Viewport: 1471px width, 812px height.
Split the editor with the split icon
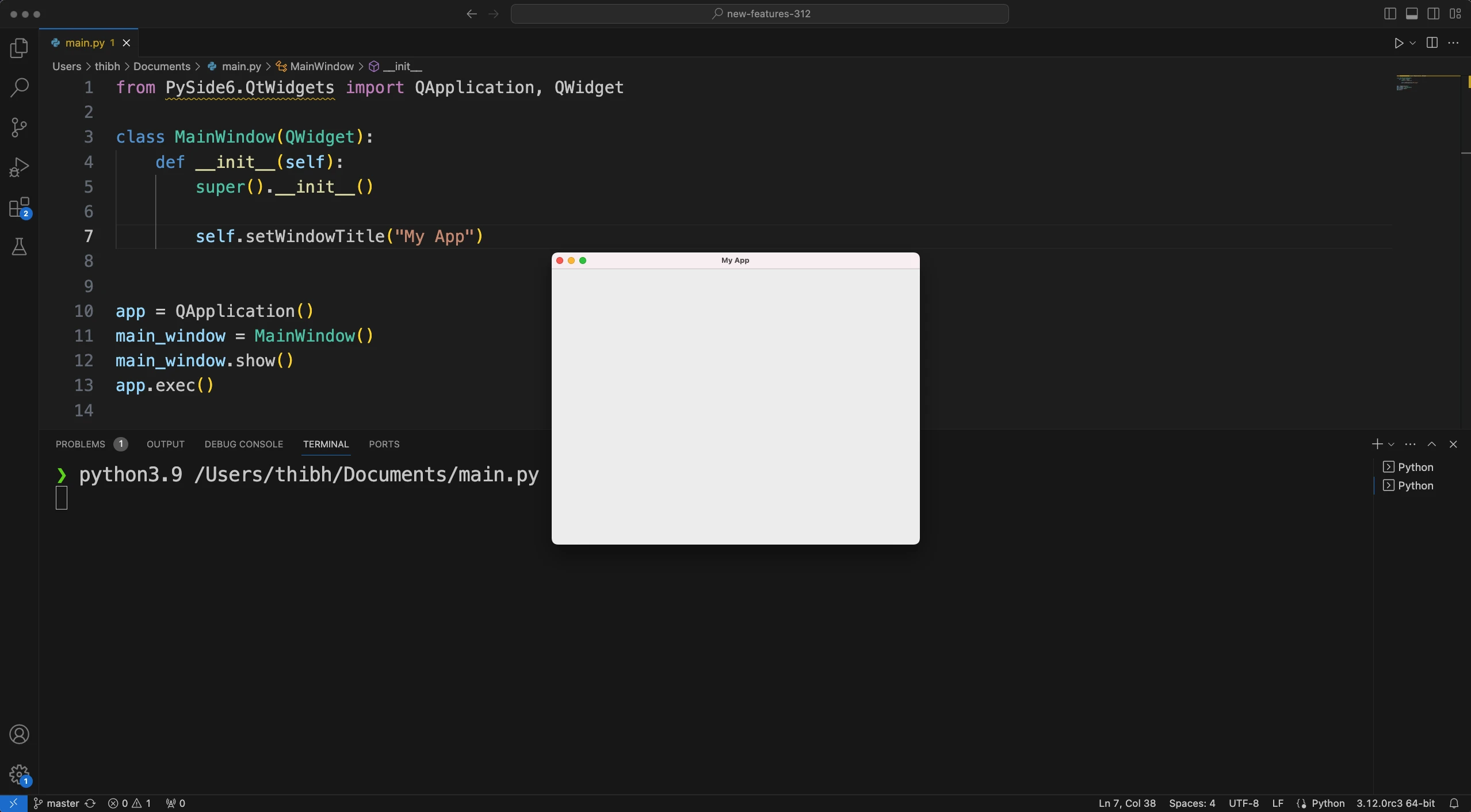point(1431,42)
